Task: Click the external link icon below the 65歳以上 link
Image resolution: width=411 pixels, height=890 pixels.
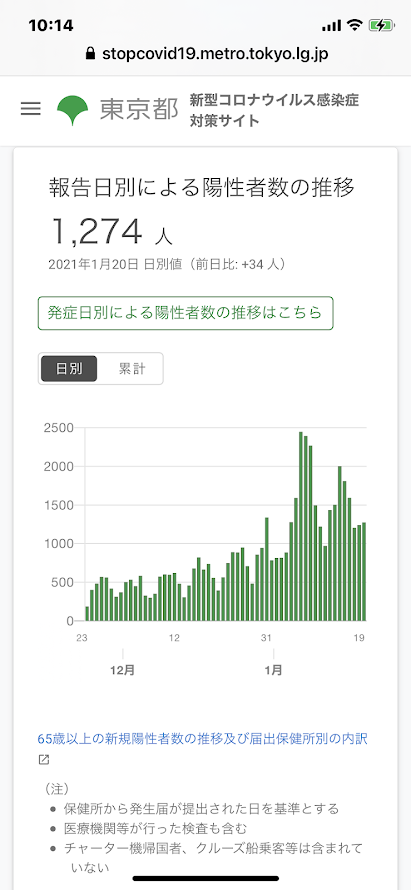Action: 44,759
